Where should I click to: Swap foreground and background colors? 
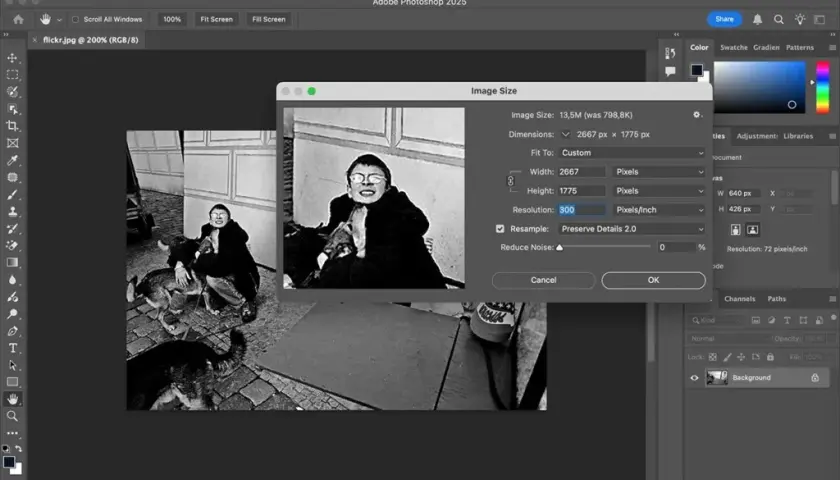coord(19,448)
